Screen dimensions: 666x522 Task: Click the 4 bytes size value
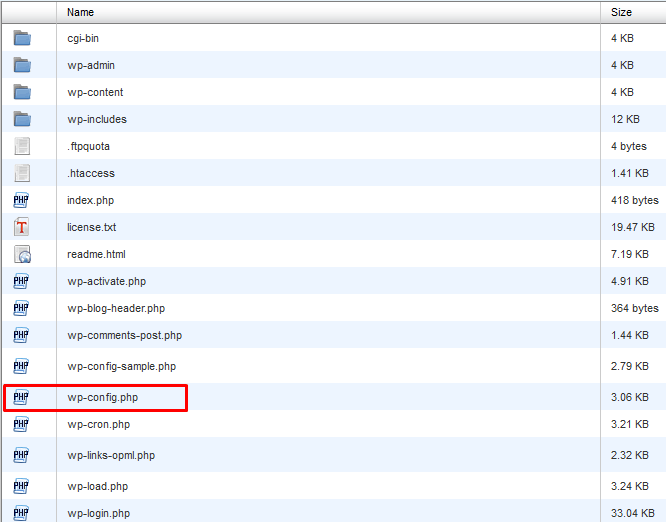[x=629, y=147]
